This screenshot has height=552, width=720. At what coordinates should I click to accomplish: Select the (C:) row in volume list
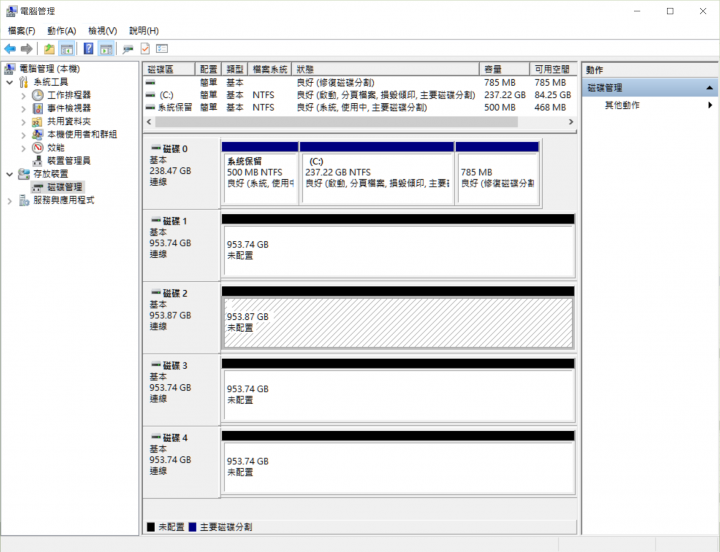point(360,95)
